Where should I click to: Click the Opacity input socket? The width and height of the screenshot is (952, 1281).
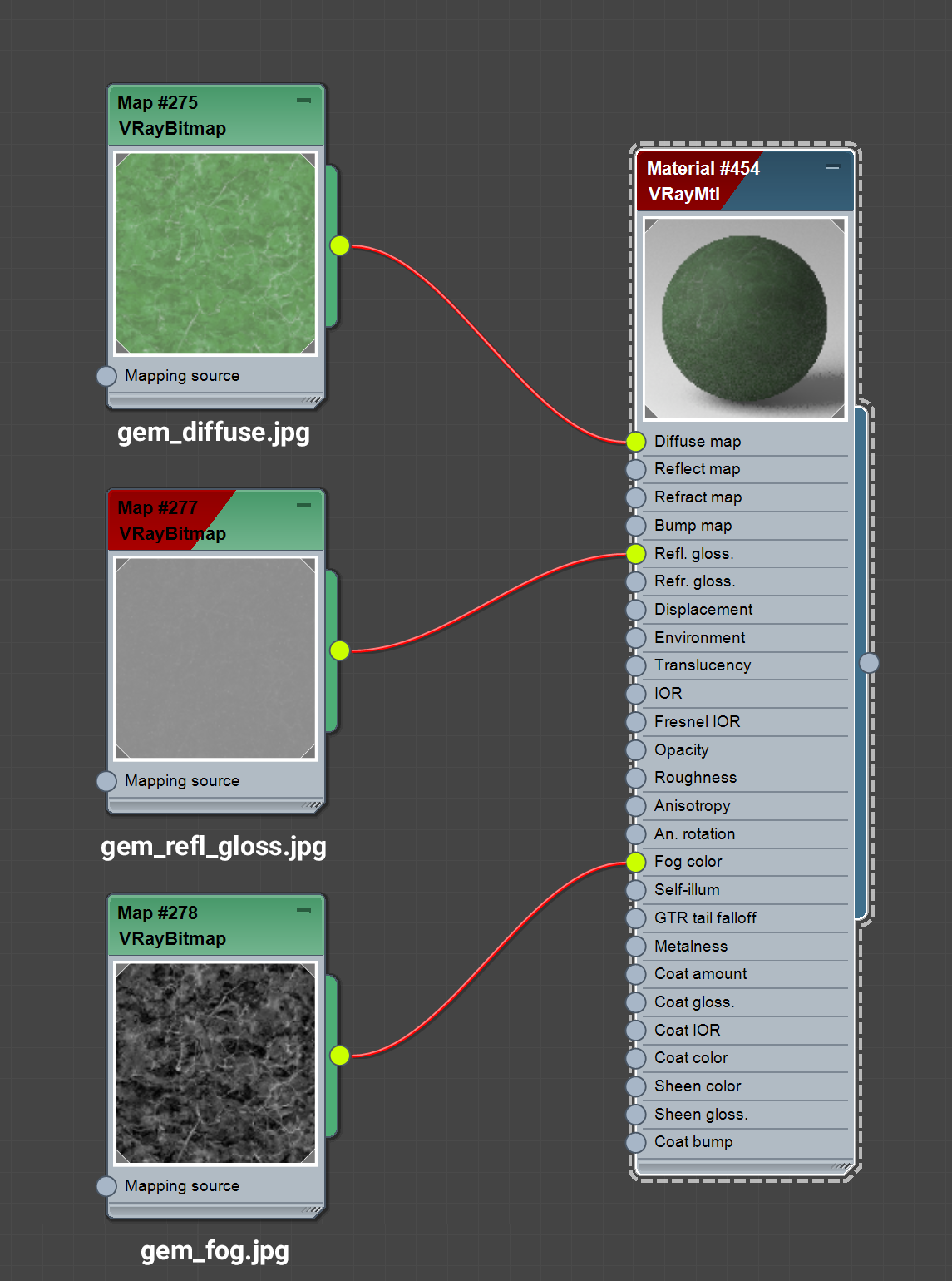635,749
